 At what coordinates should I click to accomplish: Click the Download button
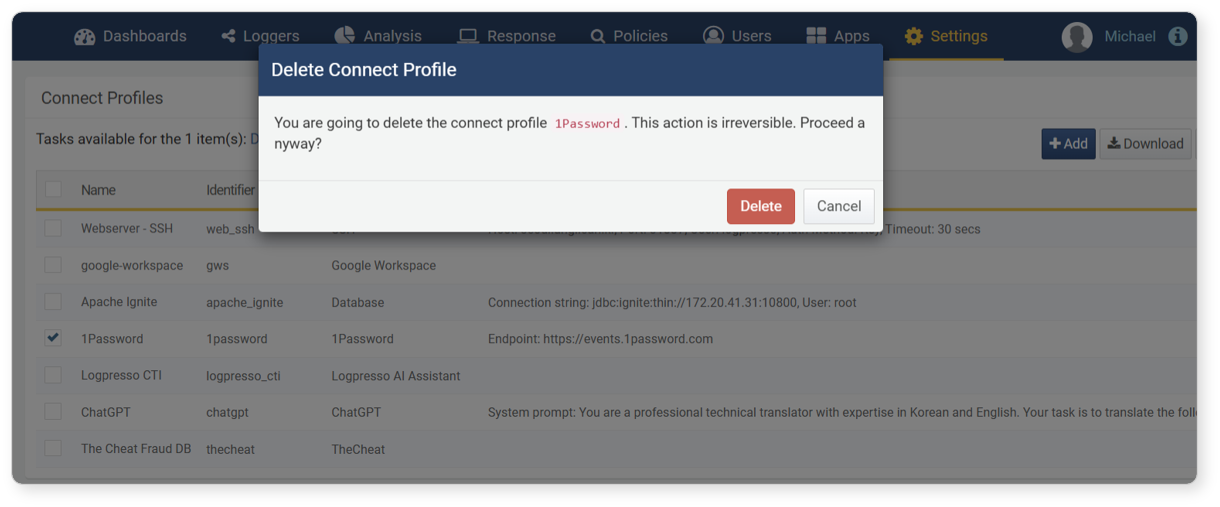pos(1146,144)
